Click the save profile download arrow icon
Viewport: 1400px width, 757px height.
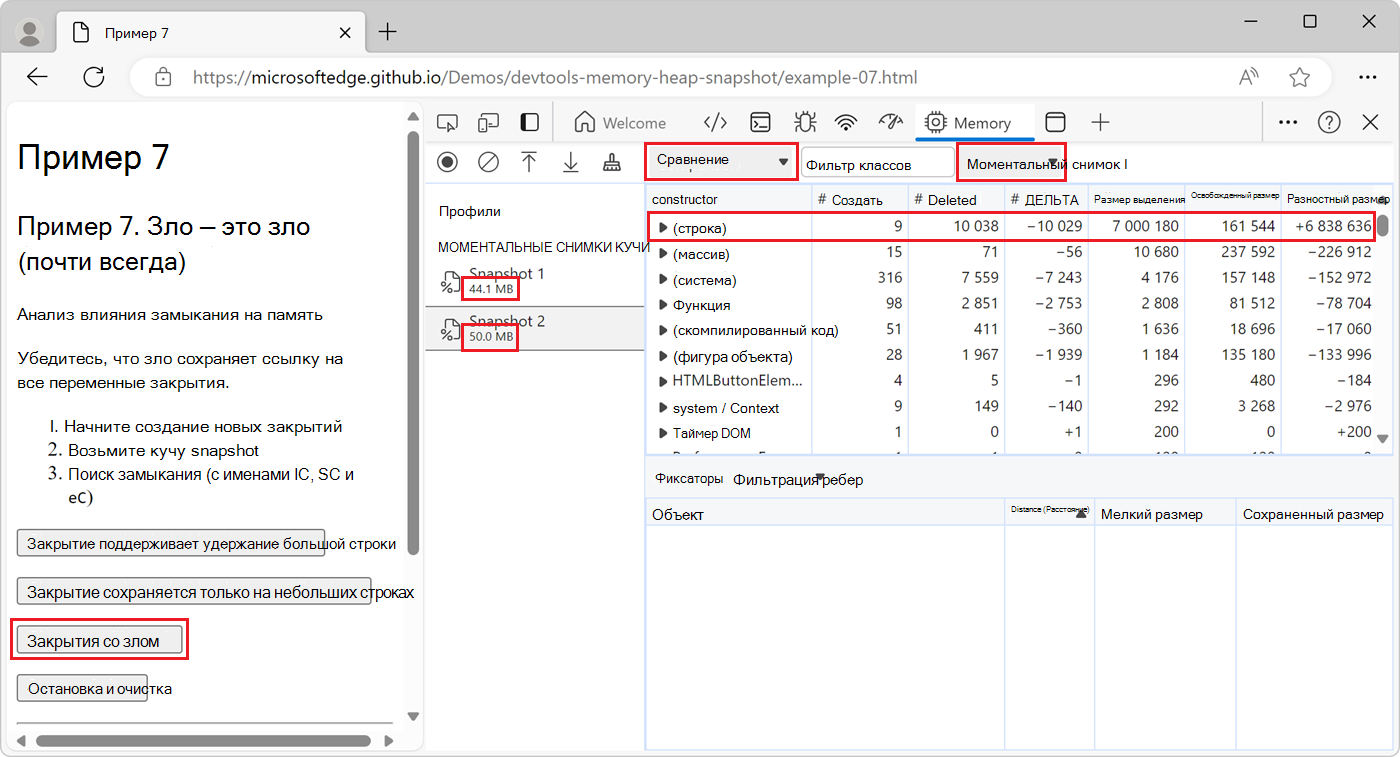(570, 162)
